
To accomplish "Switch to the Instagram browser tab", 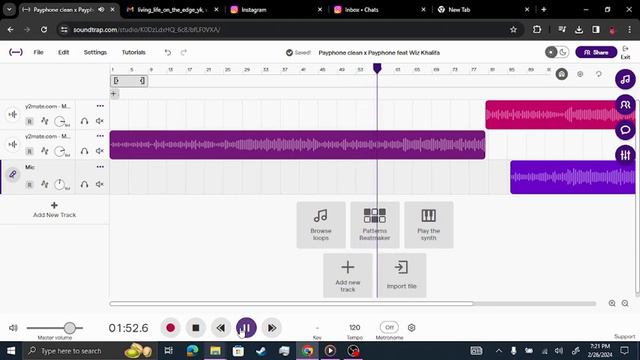I will (276, 9).
